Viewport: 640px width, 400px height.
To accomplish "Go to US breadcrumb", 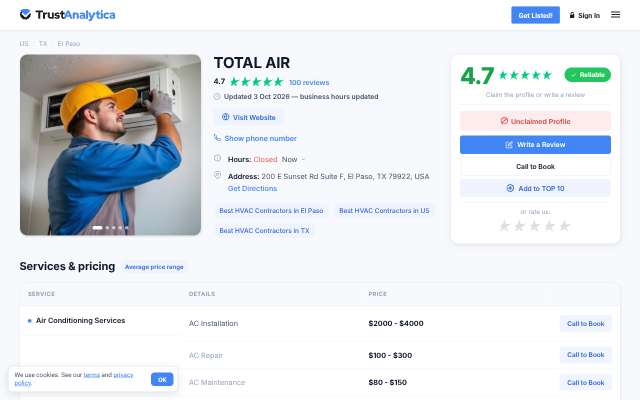I will click(24, 43).
